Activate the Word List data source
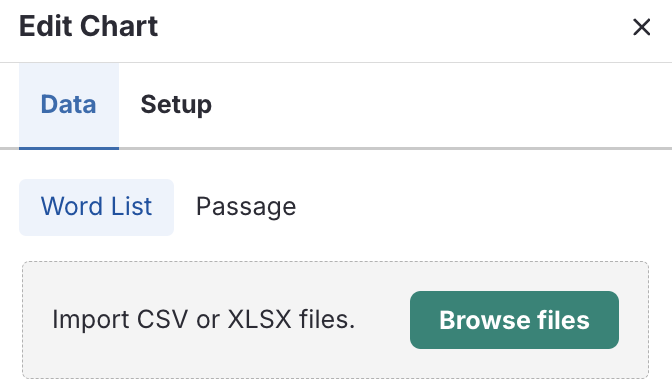This screenshot has height=392, width=672. pyautogui.click(x=96, y=207)
